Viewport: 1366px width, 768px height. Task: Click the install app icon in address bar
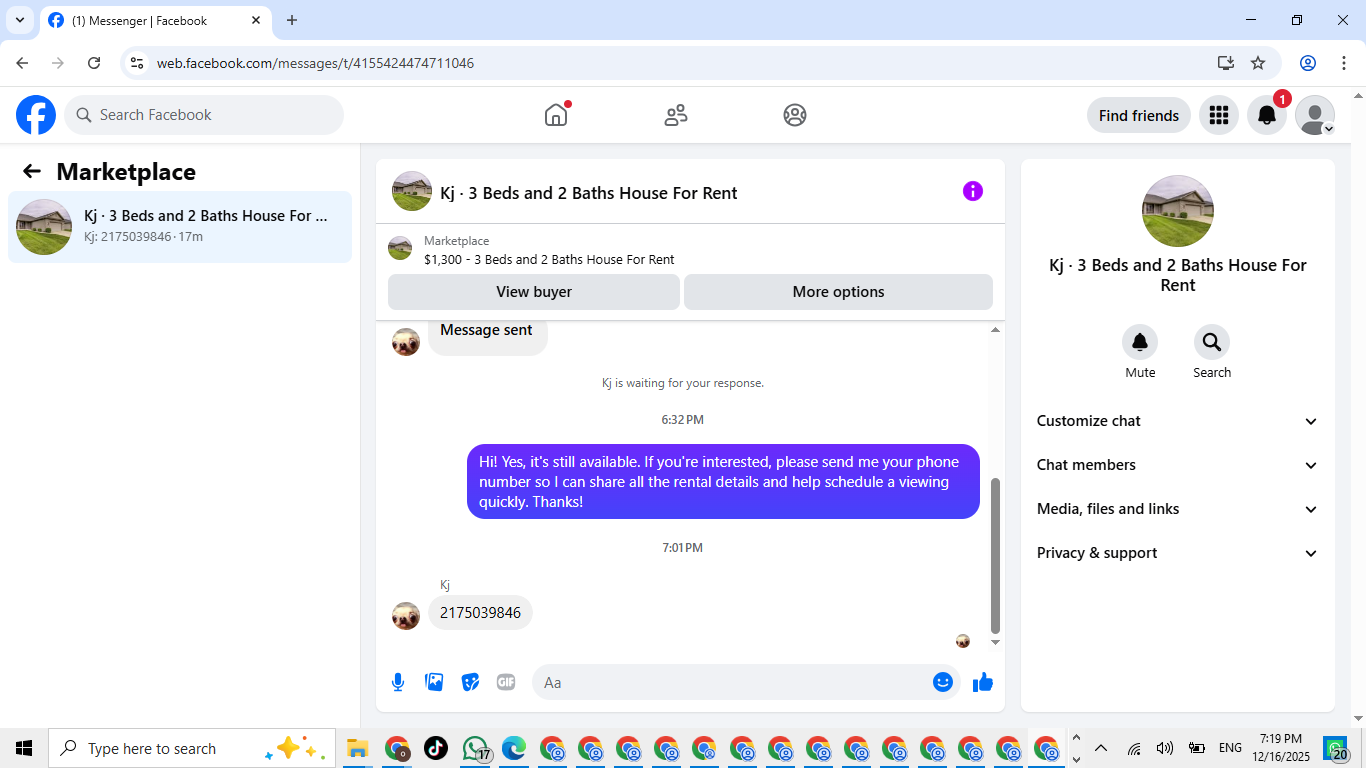[1226, 63]
